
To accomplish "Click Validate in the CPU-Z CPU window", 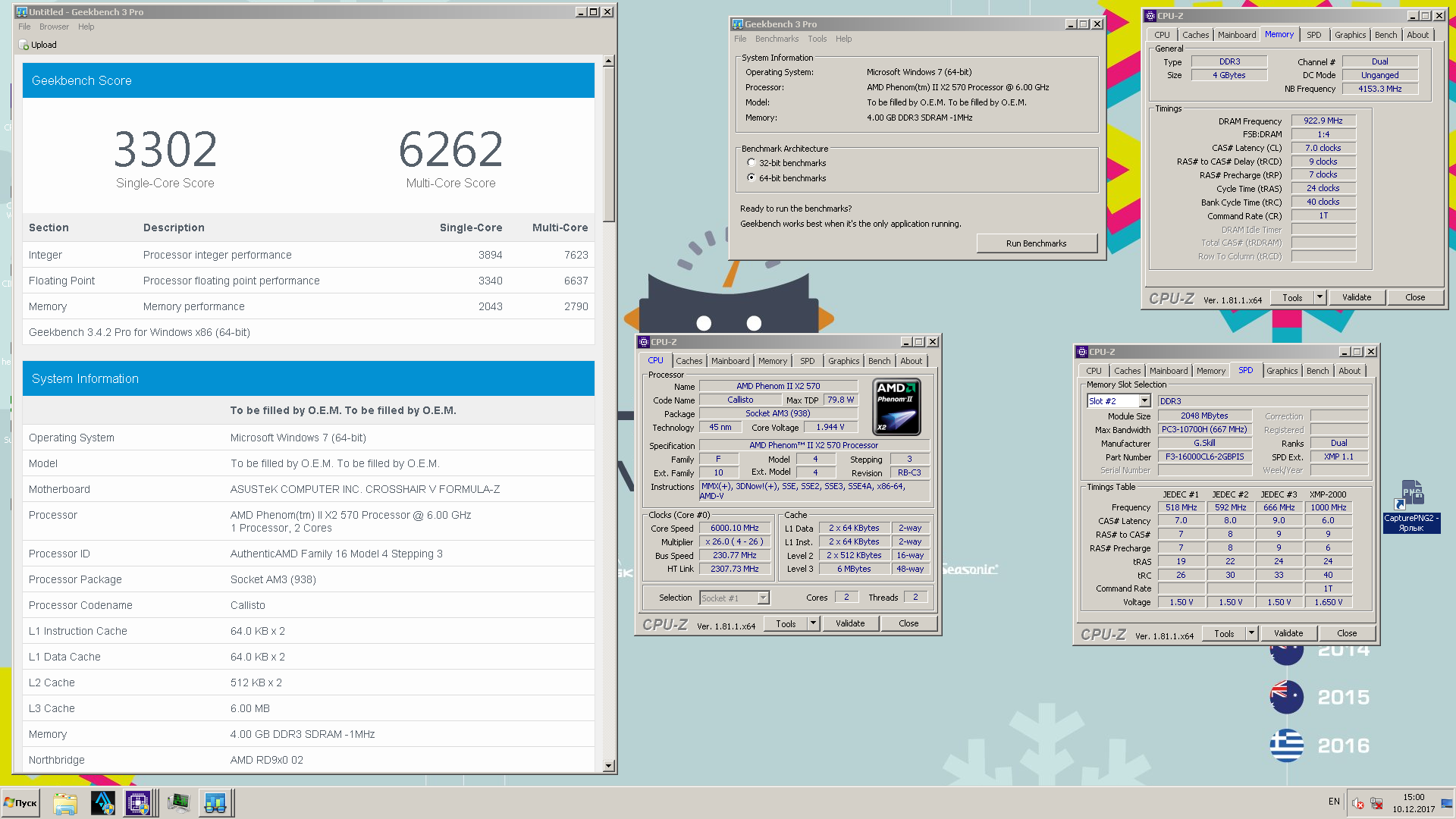I will click(849, 623).
